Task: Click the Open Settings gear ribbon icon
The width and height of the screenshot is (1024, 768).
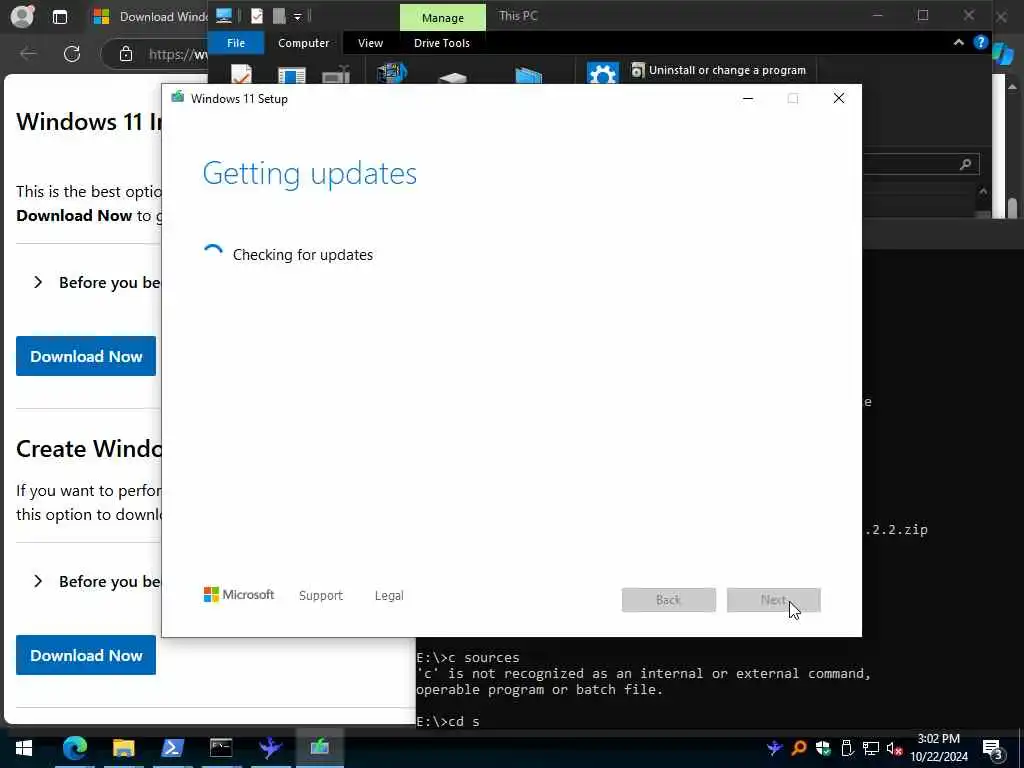Action: click(x=602, y=73)
